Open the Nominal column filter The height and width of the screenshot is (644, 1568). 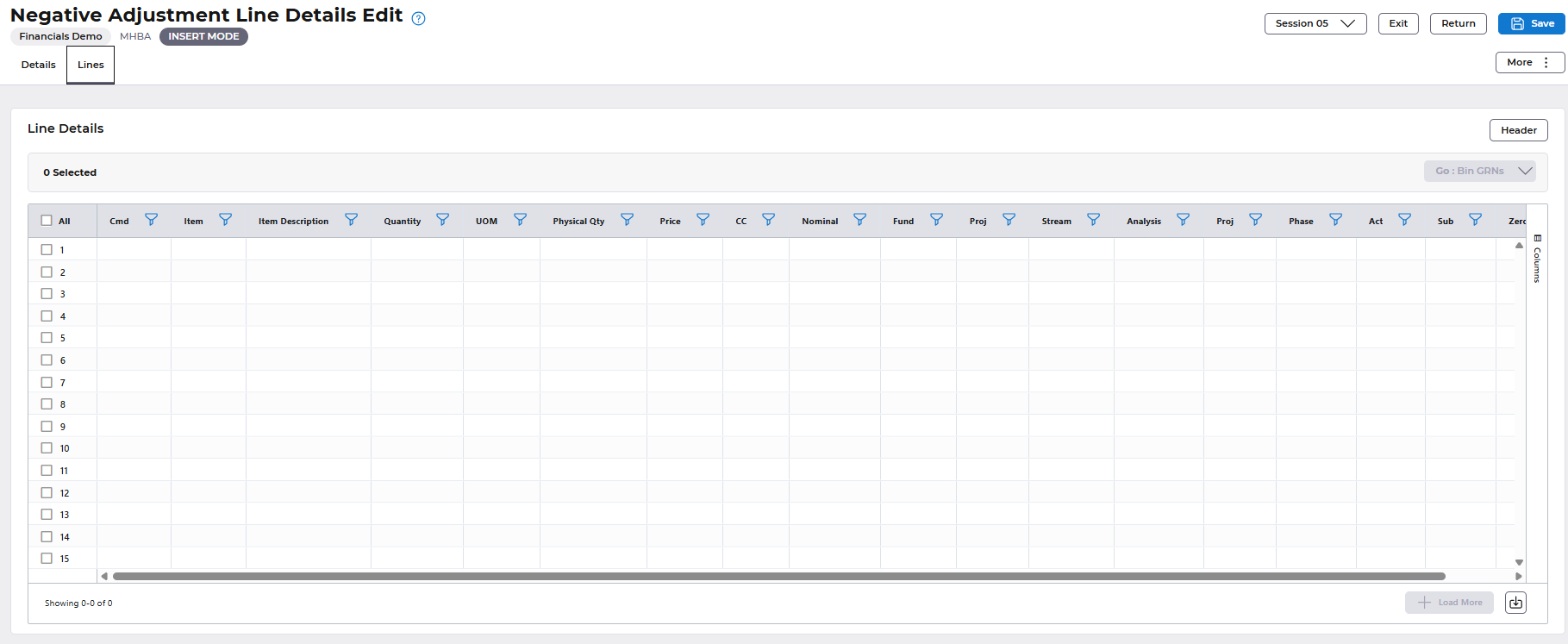point(859,220)
